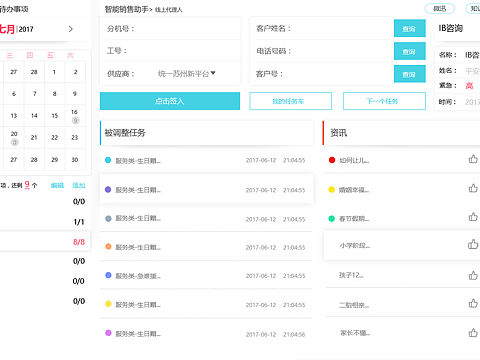
Task: Click the 点击签入 sign-in button
Action: (170, 101)
